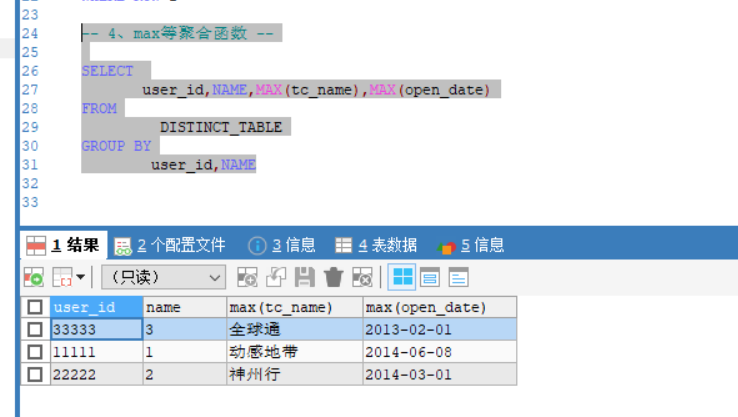Viewport: 738px width, 417px height.
Task: Click DISTINCT_TABLE in the SQL editor
Action: [221, 127]
